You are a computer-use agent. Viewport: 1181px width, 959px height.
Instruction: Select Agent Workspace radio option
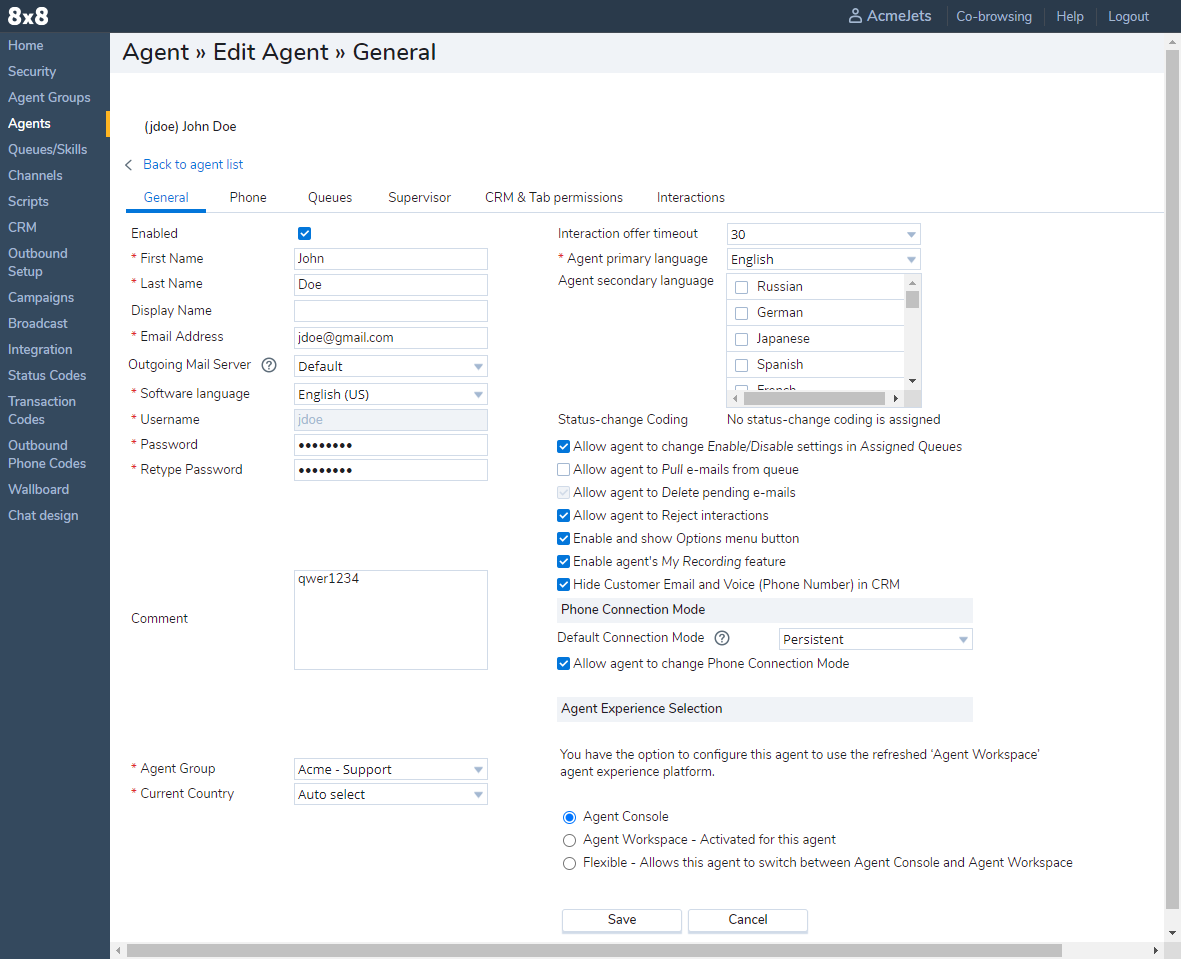569,840
